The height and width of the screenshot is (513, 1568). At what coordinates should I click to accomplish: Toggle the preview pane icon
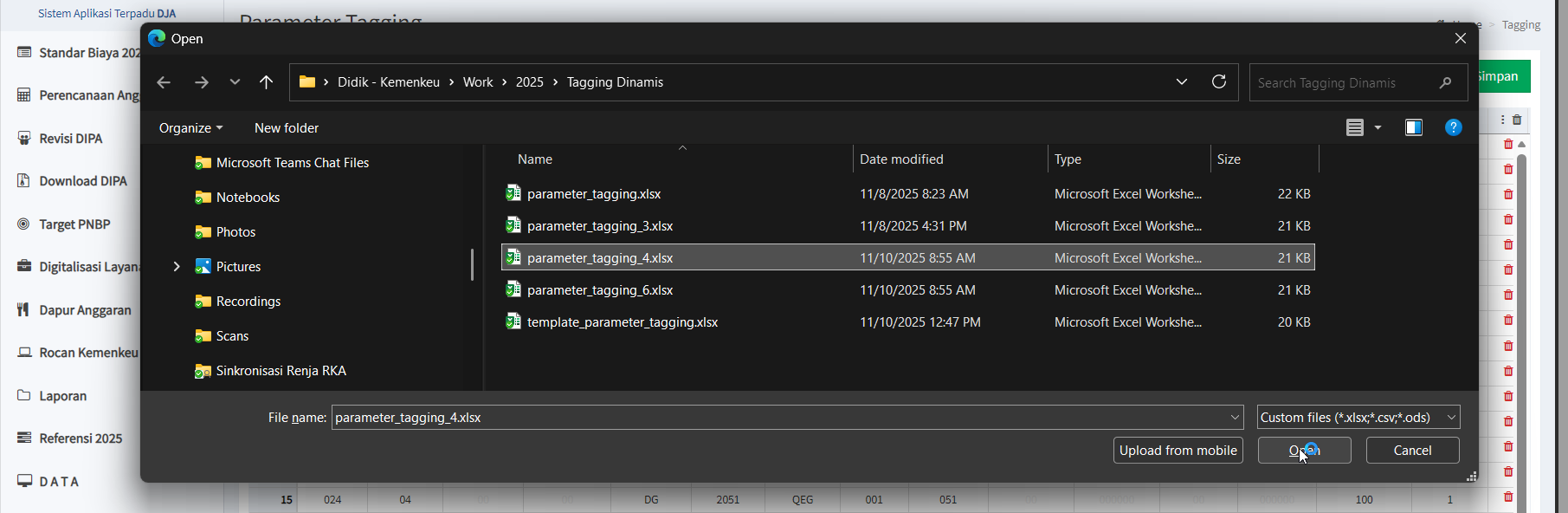pos(1413,127)
